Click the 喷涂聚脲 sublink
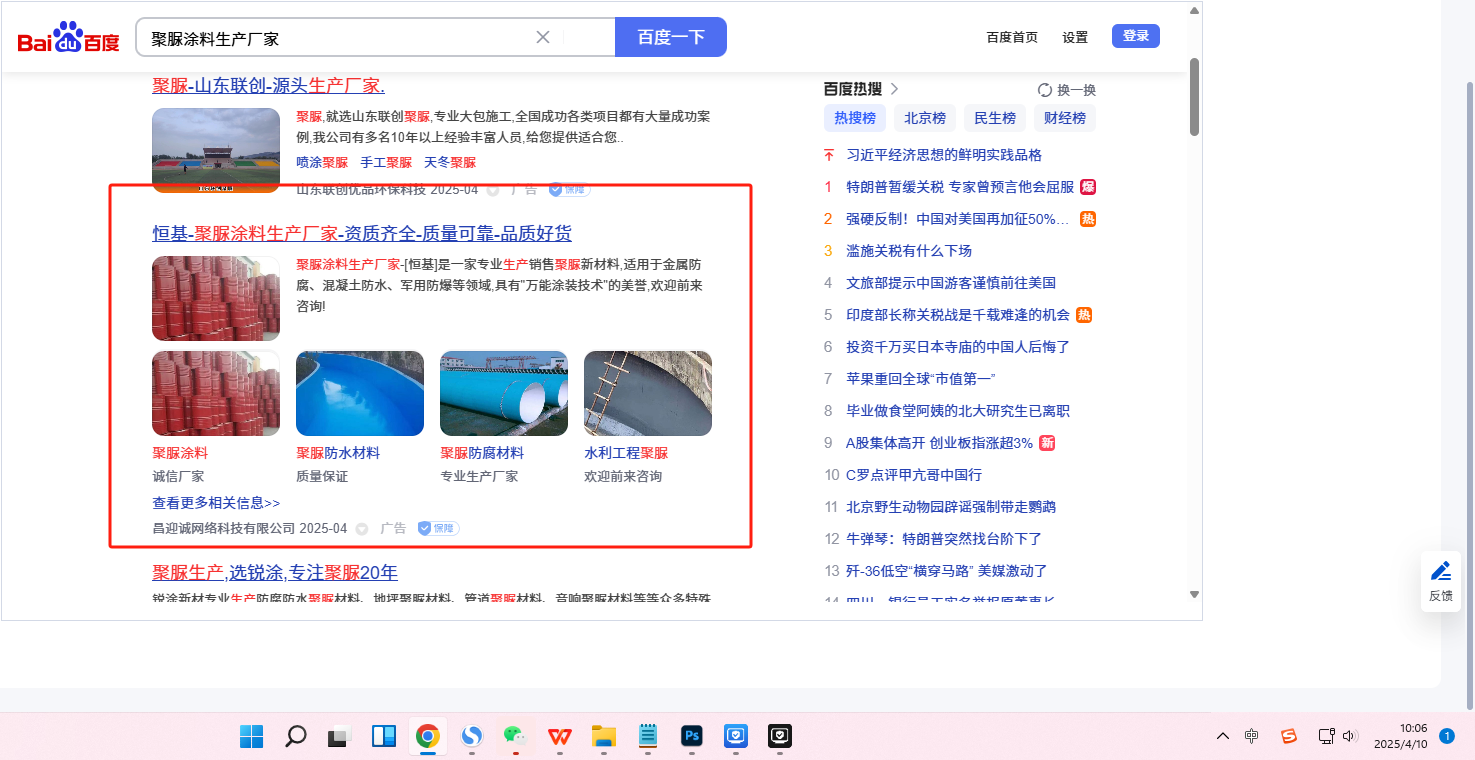Image resolution: width=1475 pixels, height=760 pixels. click(322, 162)
